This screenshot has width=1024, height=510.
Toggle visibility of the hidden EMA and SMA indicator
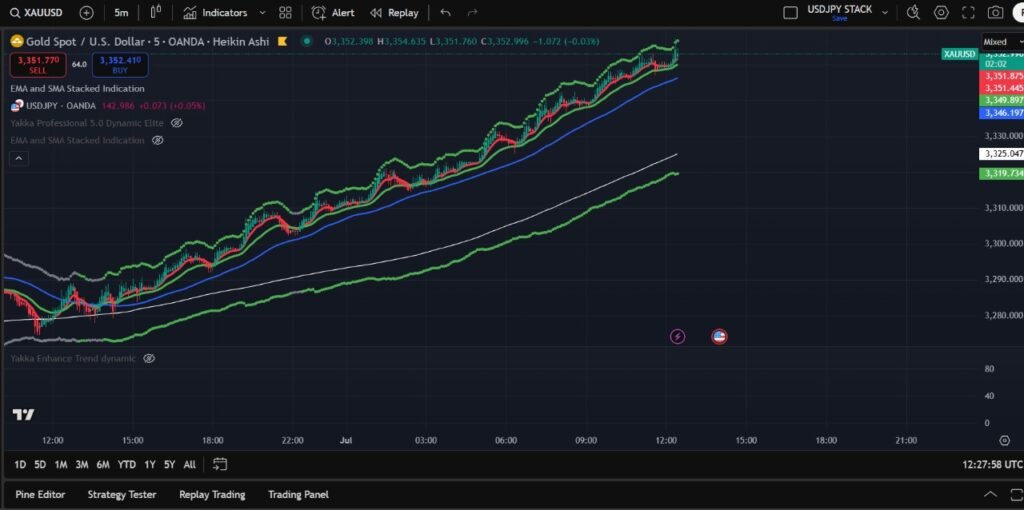coord(157,141)
